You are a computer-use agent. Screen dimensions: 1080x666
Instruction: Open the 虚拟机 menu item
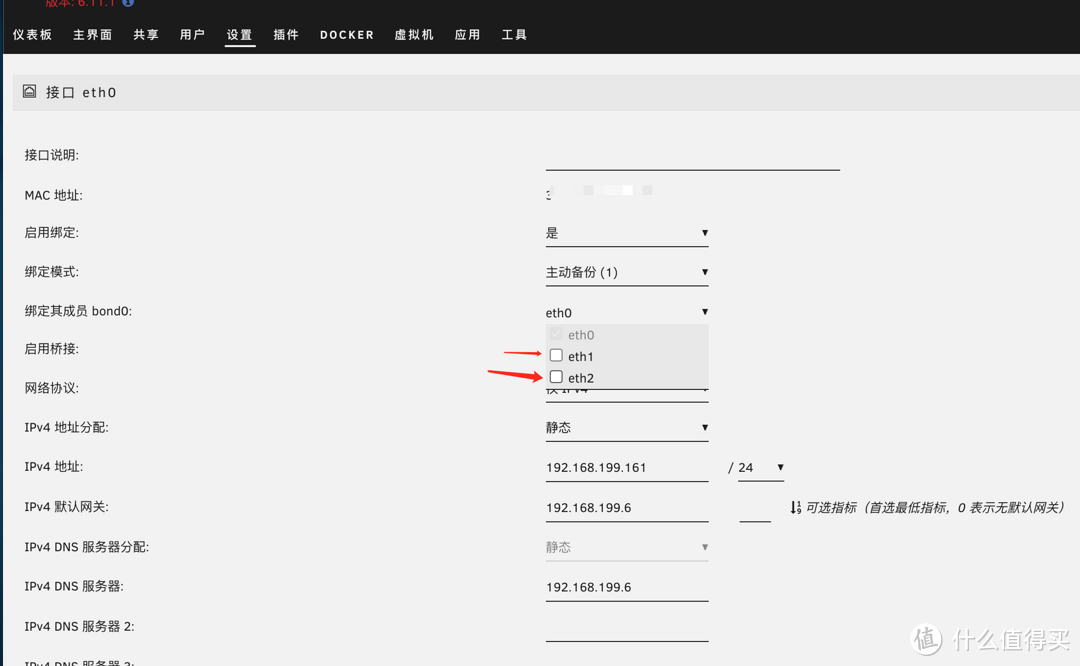tap(414, 34)
